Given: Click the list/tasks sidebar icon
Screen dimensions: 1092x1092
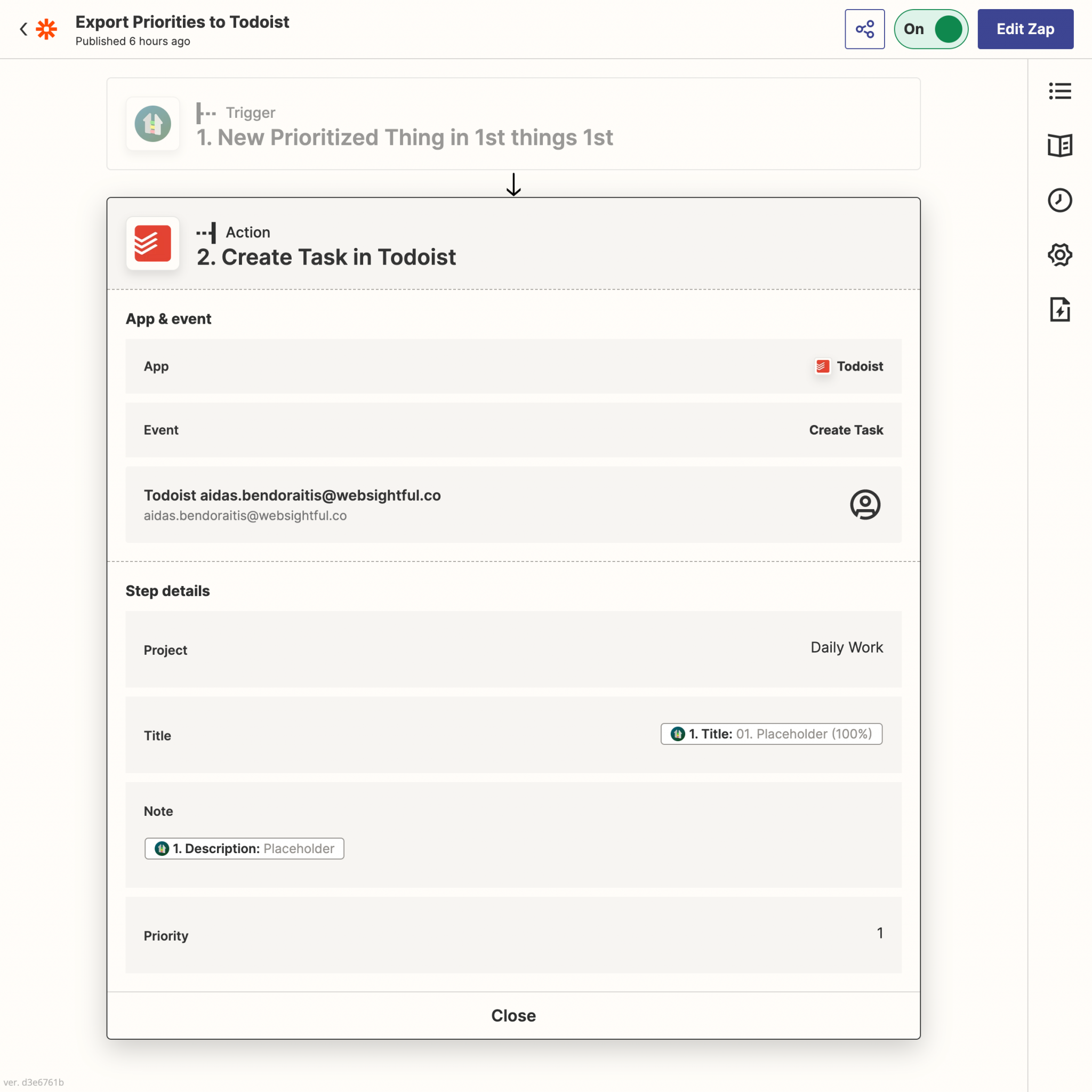Looking at the screenshot, I should 1060,91.
